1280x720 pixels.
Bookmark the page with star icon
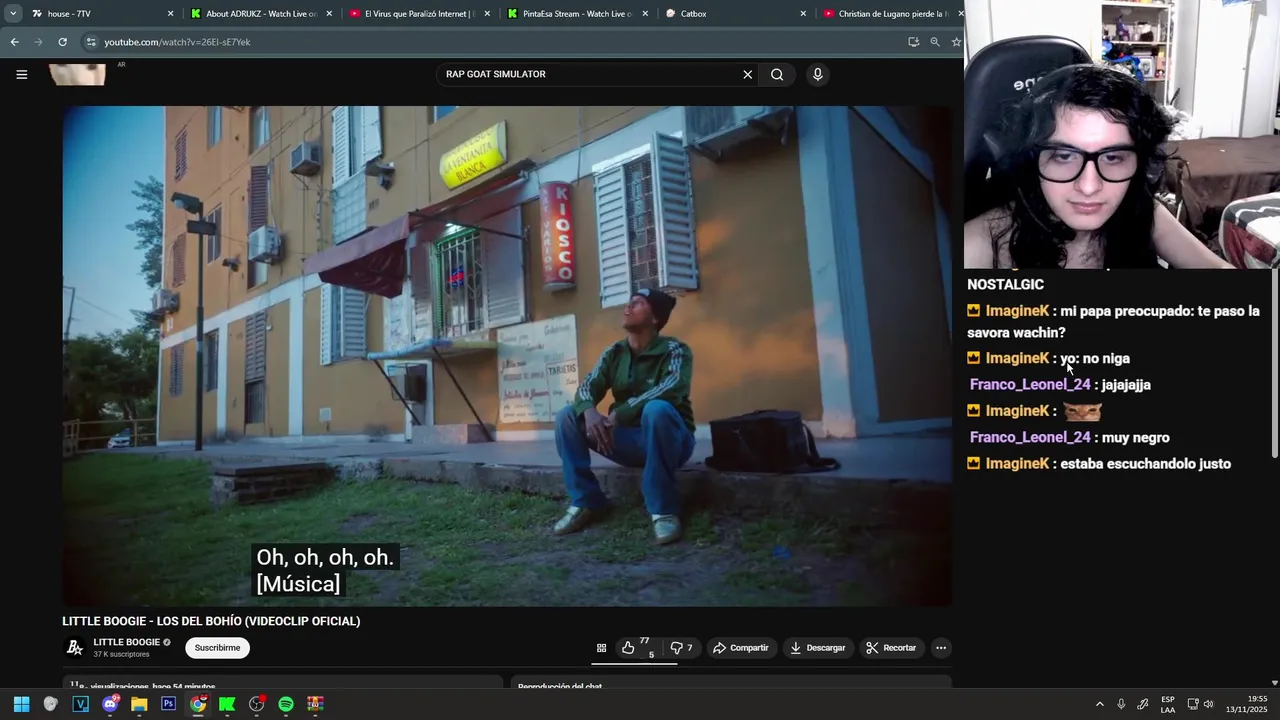pos(956,42)
